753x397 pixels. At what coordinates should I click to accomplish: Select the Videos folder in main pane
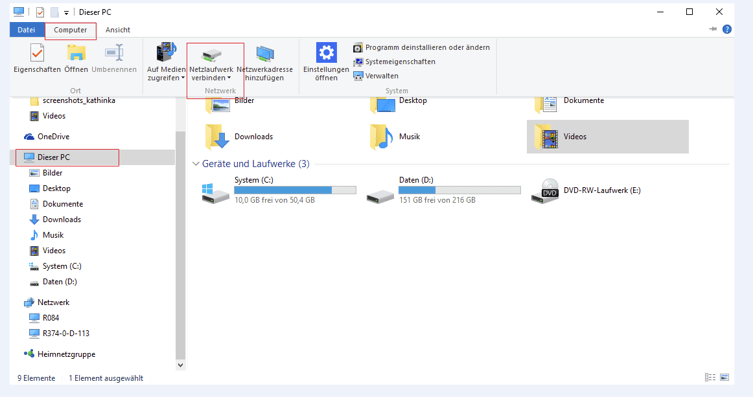pyautogui.click(x=607, y=137)
